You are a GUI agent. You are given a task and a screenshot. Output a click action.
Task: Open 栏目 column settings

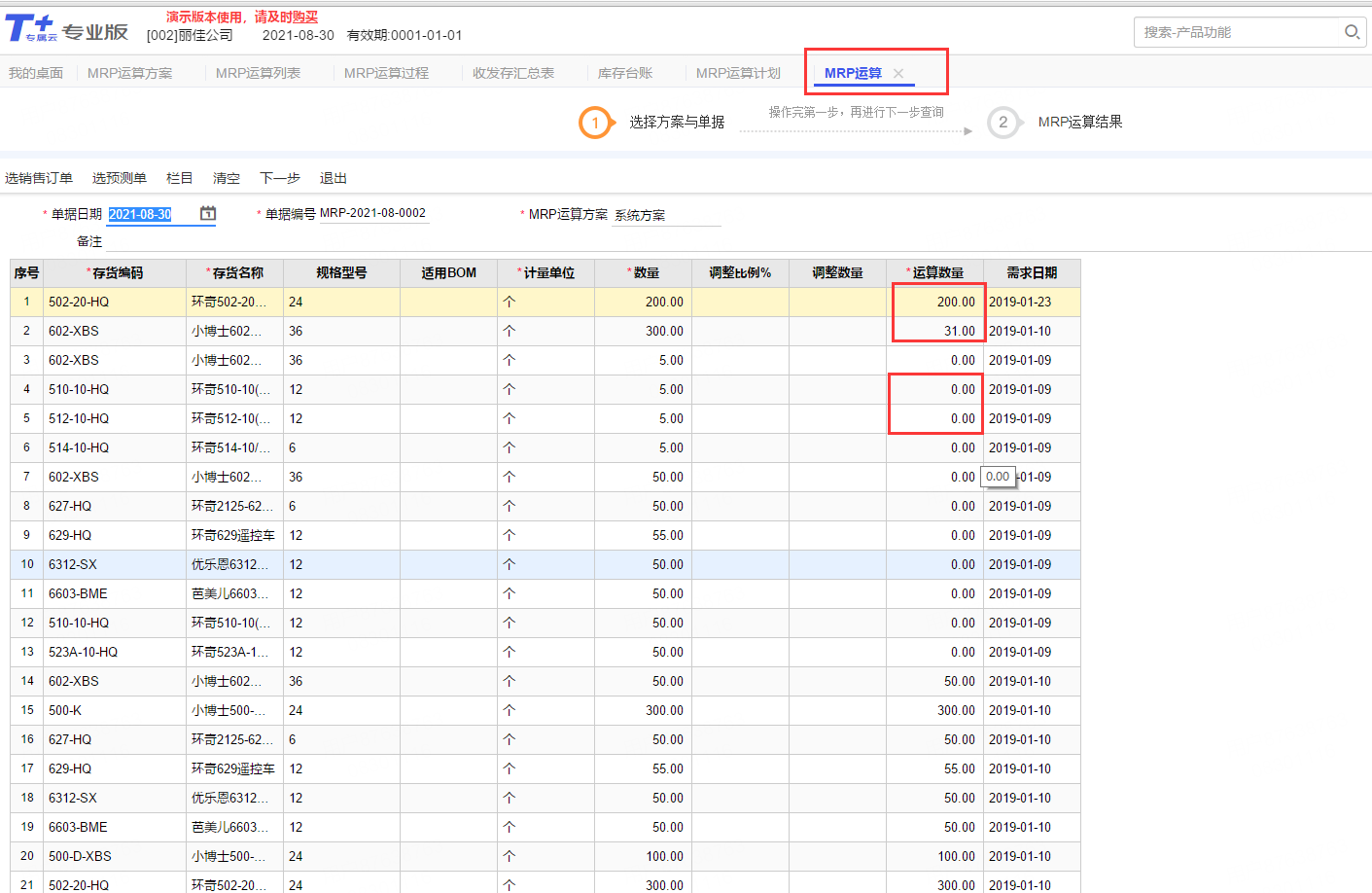[x=180, y=178]
